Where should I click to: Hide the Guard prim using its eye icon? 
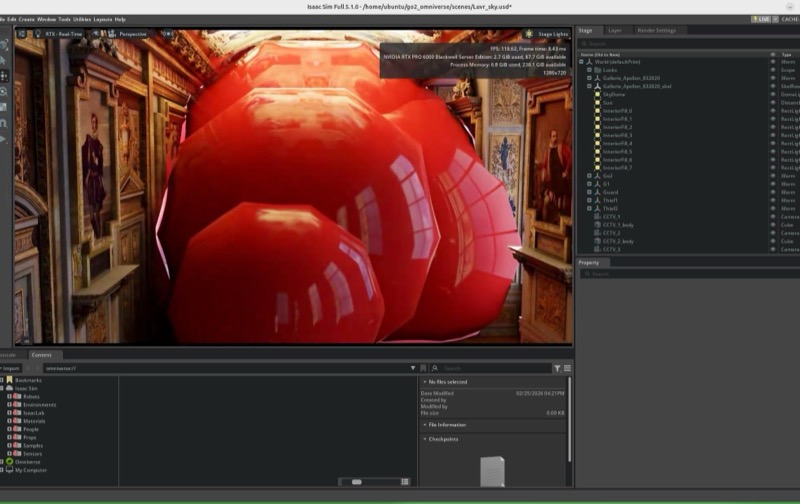click(772, 192)
